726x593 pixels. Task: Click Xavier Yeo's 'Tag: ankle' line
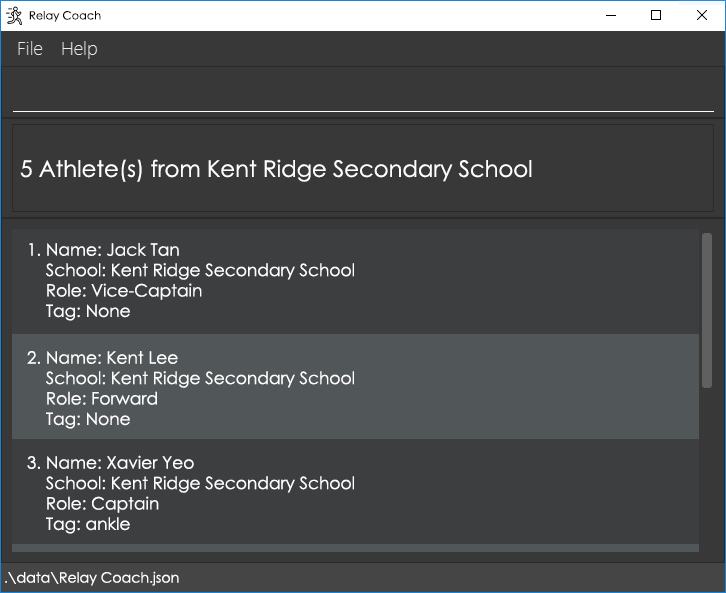point(88,524)
